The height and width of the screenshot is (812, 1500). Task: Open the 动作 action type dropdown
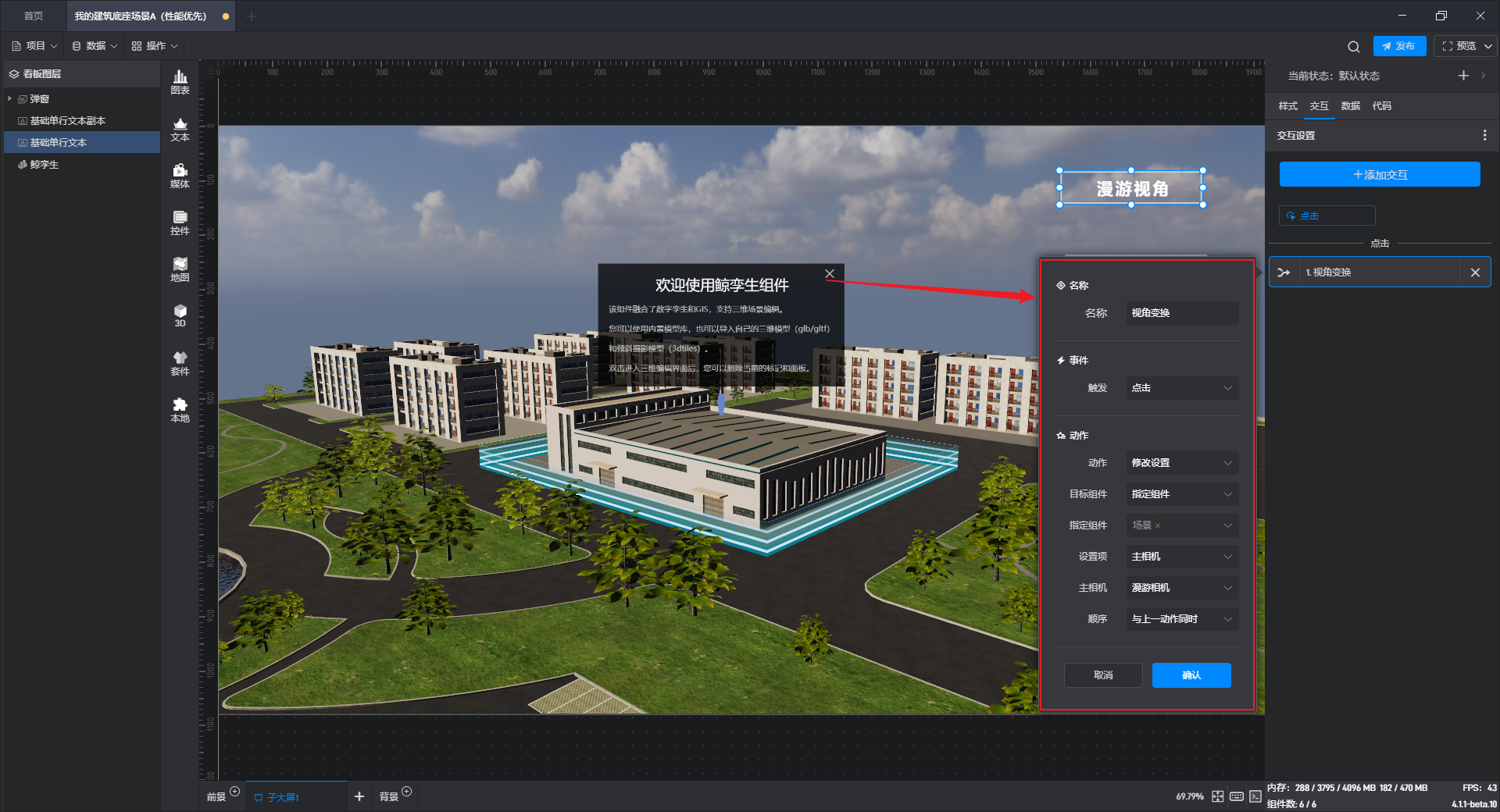(x=1182, y=463)
